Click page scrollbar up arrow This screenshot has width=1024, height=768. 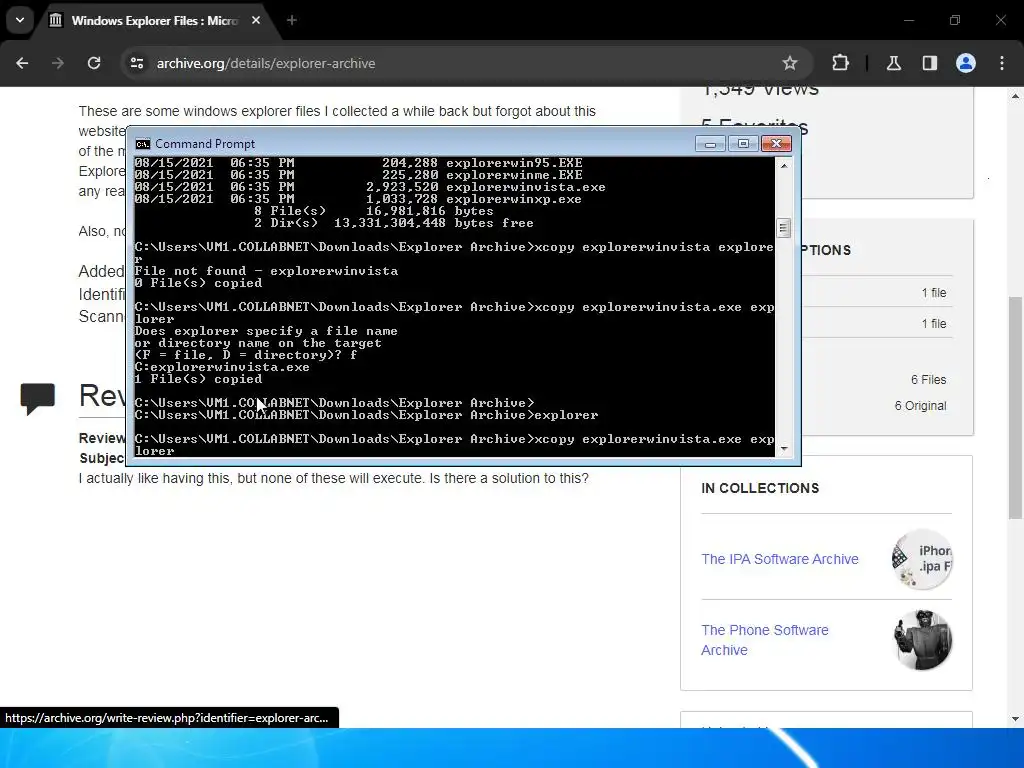pyautogui.click(x=1016, y=96)
